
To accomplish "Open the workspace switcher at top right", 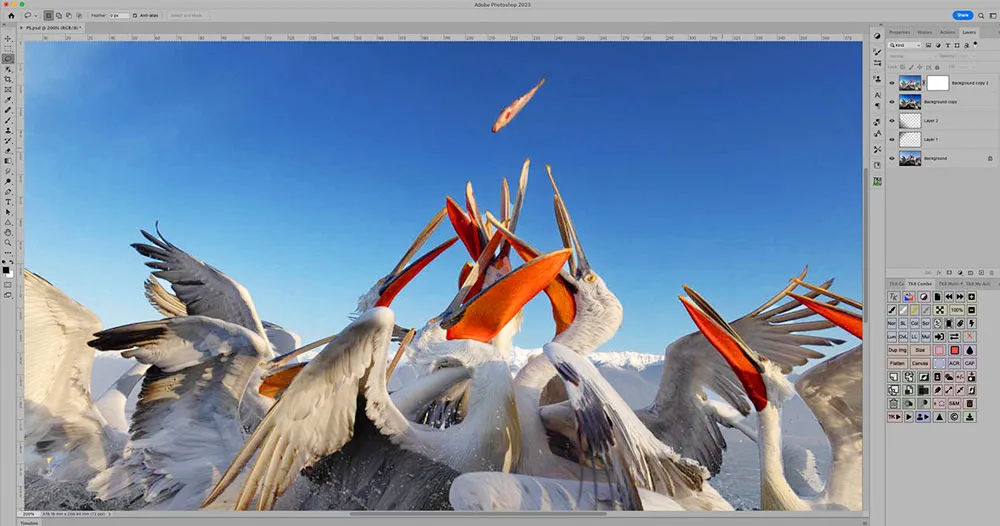I will (x=993, y=15).
